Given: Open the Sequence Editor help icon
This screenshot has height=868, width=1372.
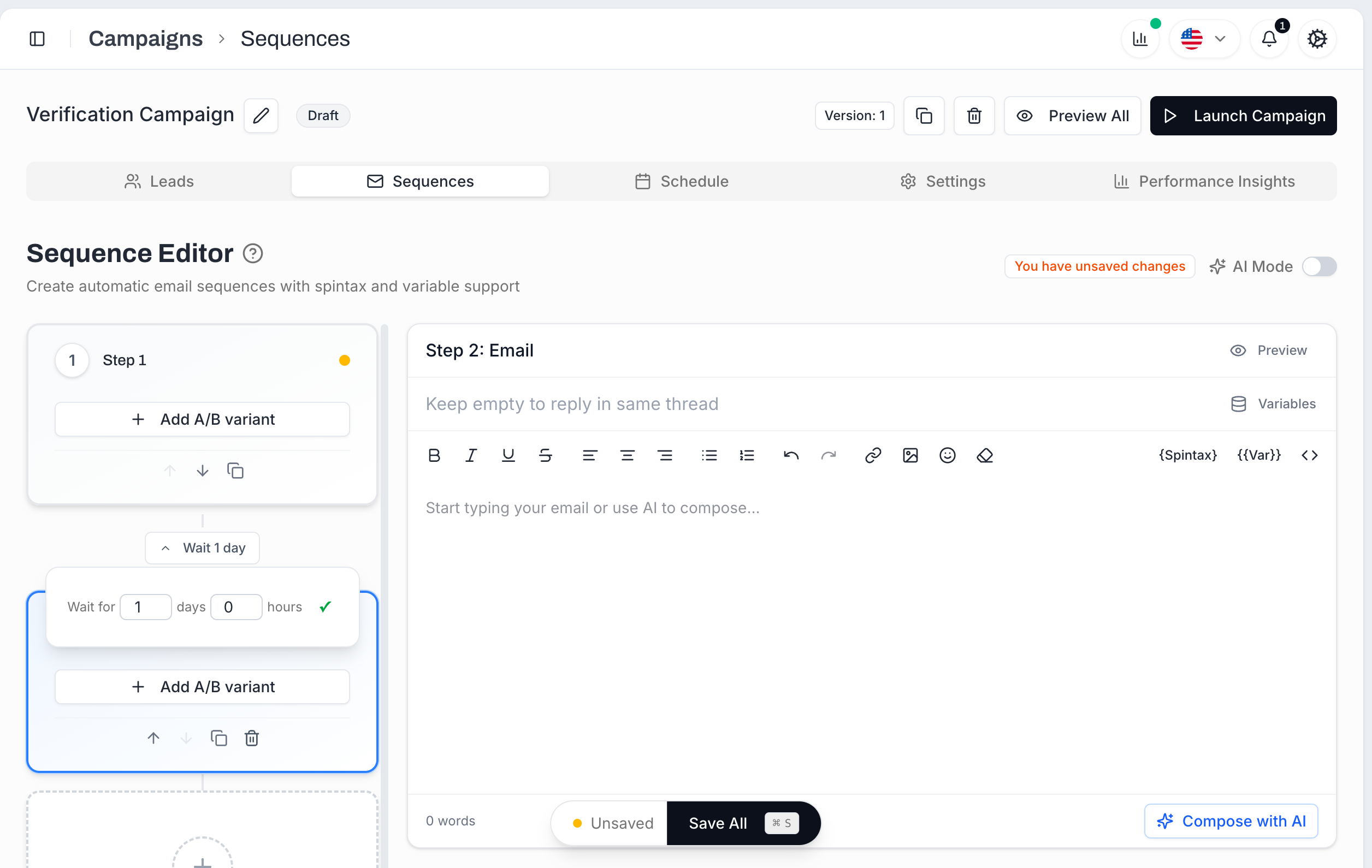Looking at the screenshot, I should coord(252,253).
